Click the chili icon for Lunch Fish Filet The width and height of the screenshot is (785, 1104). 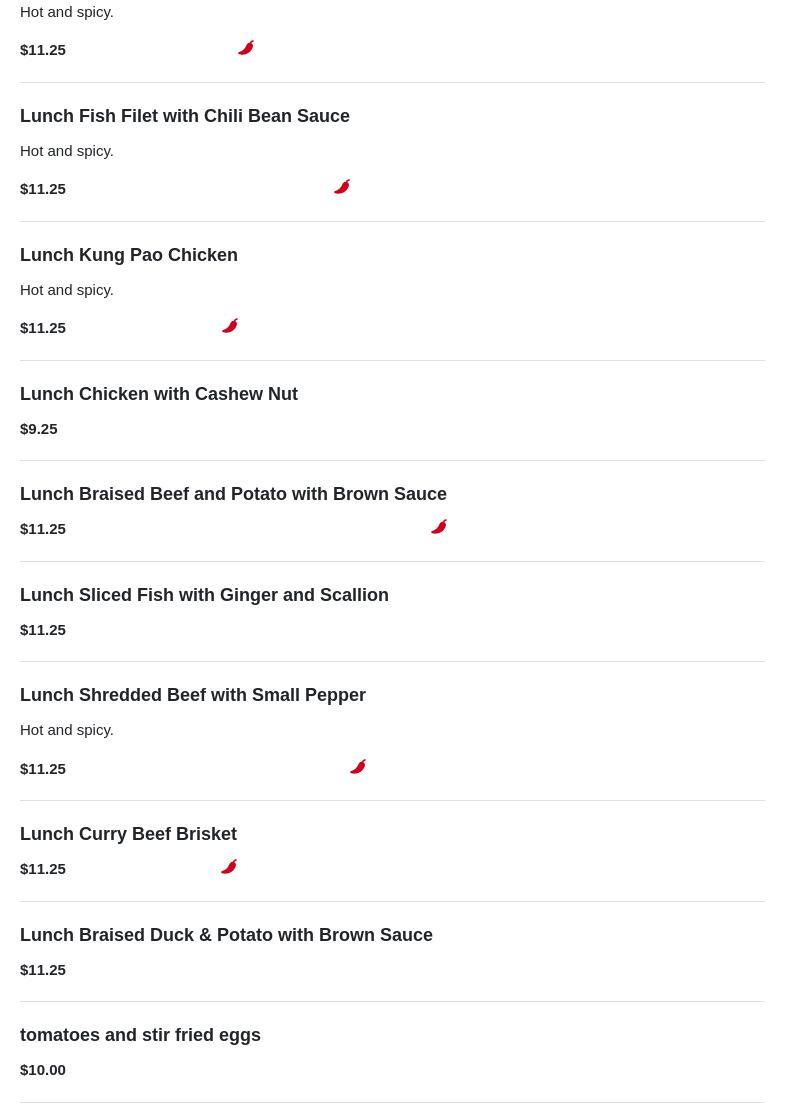pyautogui.click(x=342, y=187)
